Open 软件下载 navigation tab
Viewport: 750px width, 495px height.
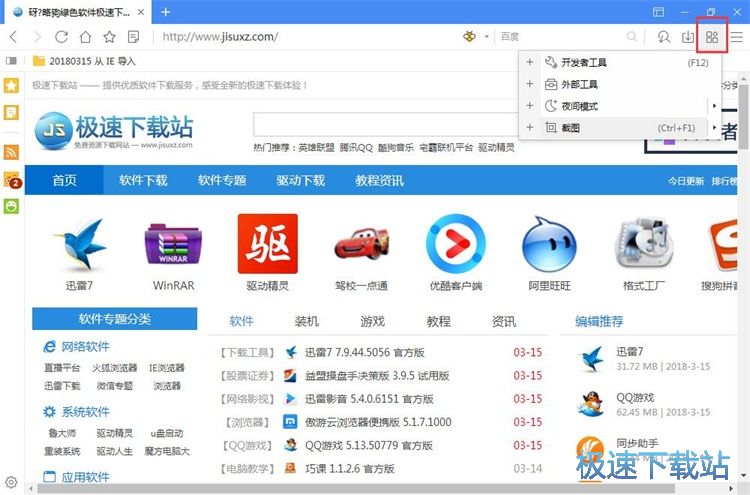pos(143,180)
